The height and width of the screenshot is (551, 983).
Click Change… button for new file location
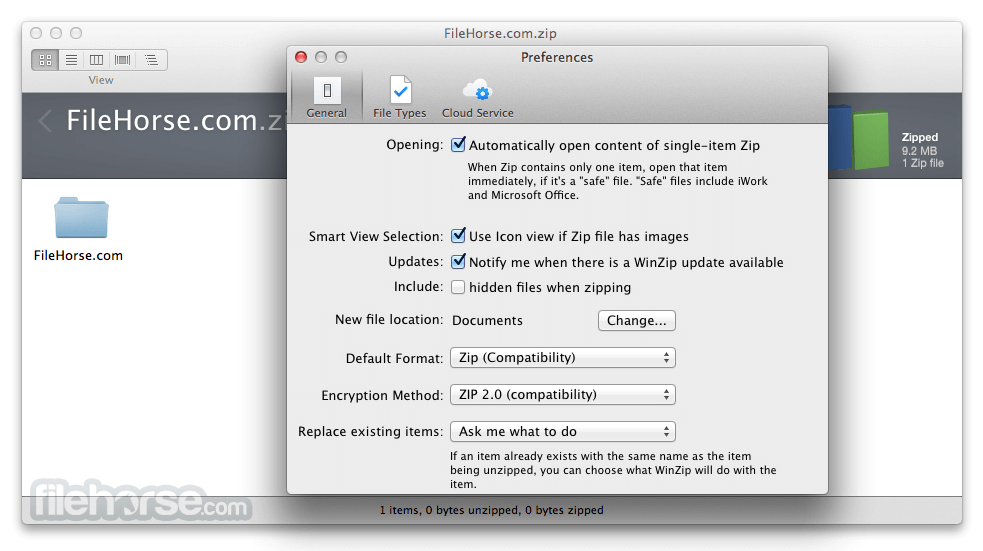coord(636,320)
